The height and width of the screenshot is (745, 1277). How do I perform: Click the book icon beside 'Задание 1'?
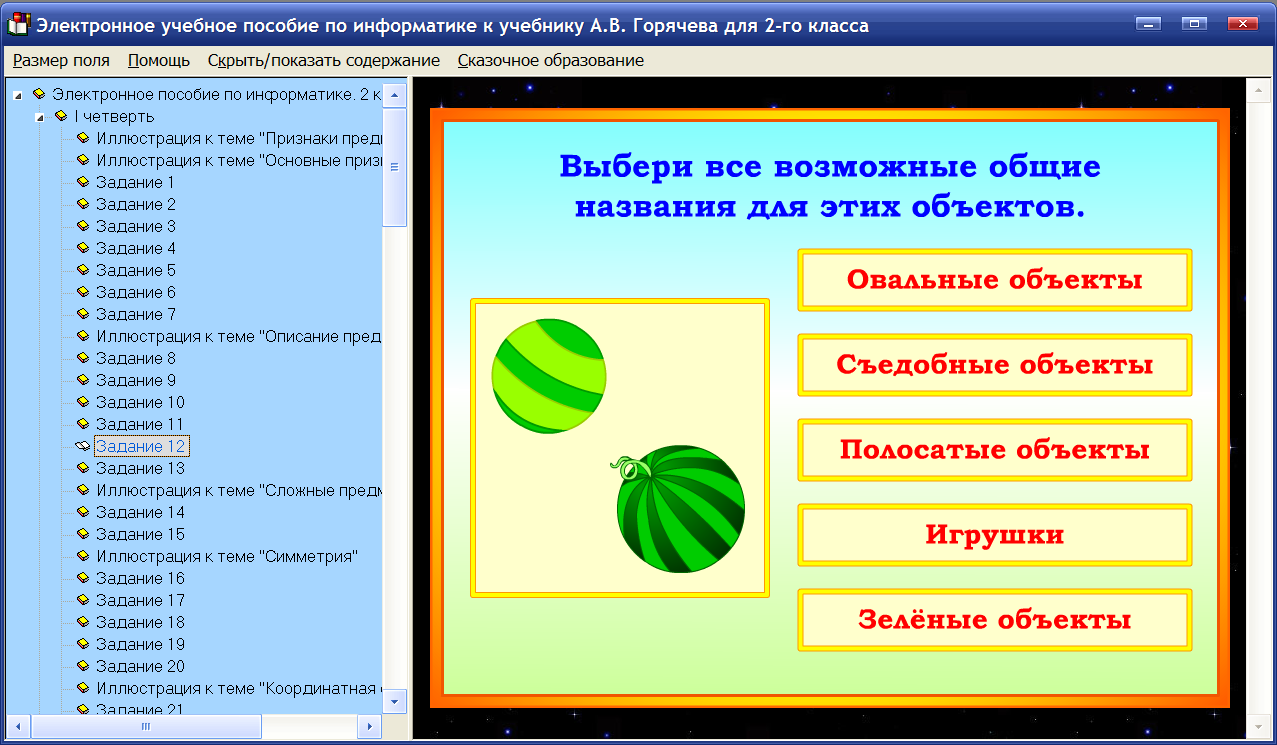click(x=82, y=182)
